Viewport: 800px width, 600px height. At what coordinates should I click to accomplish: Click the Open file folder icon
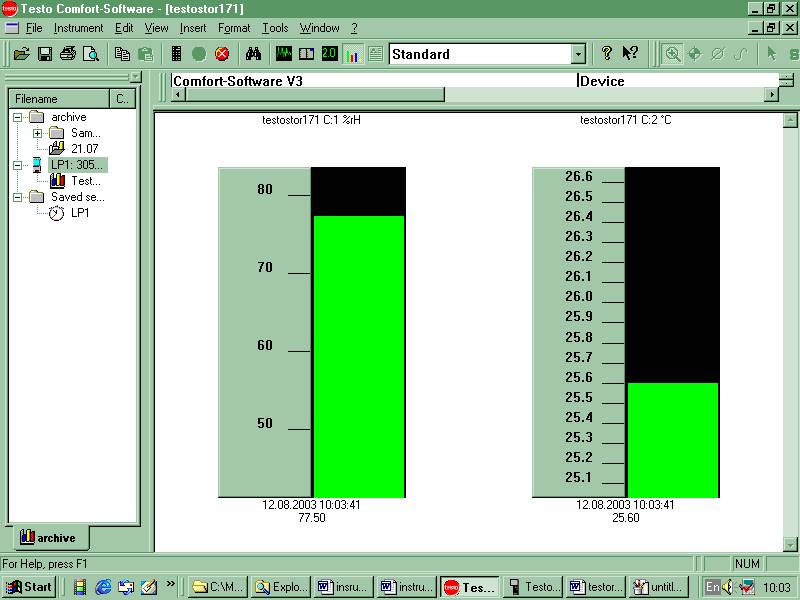[21, 54]
